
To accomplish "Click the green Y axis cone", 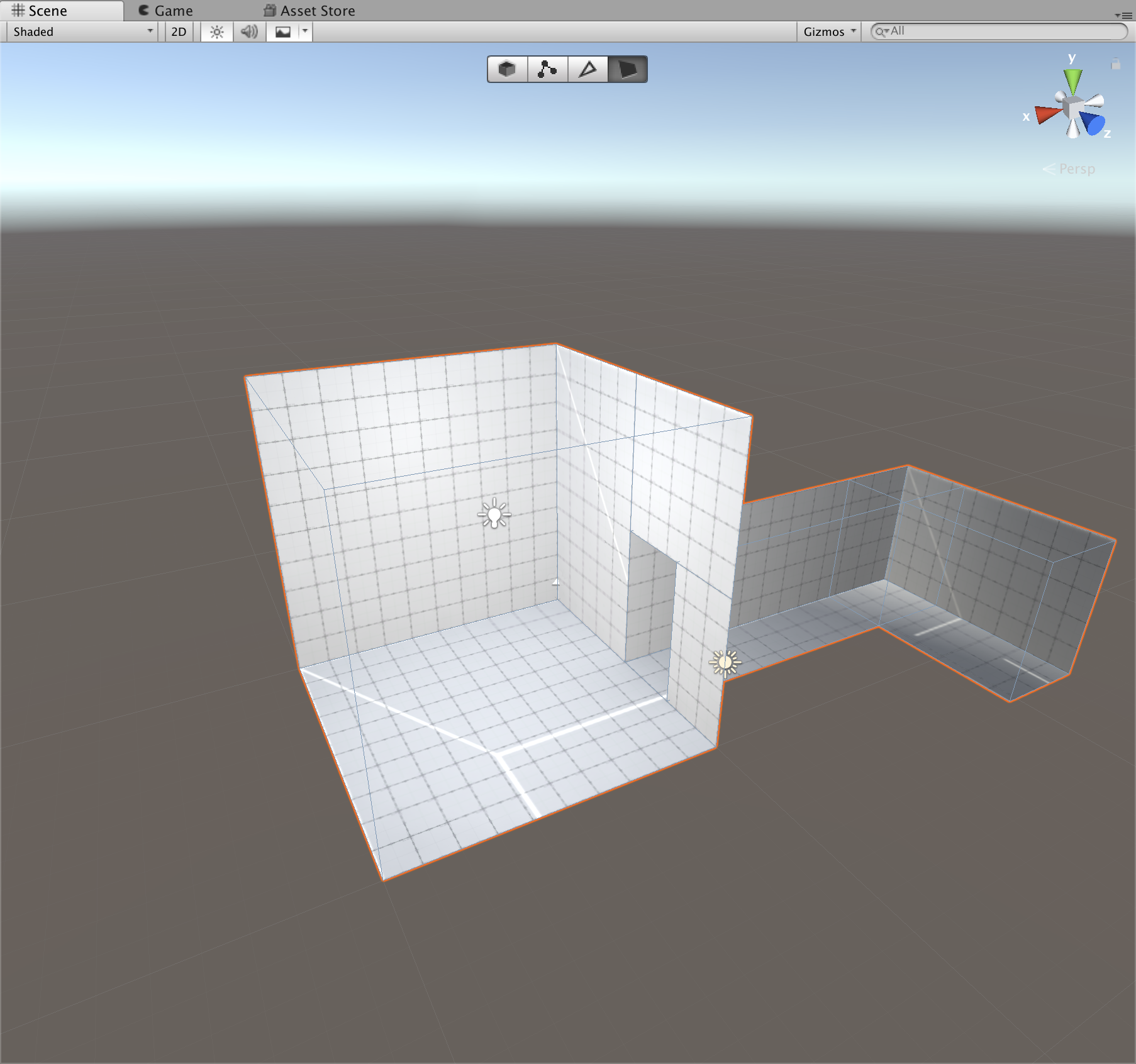I will tap(1072, 81).
